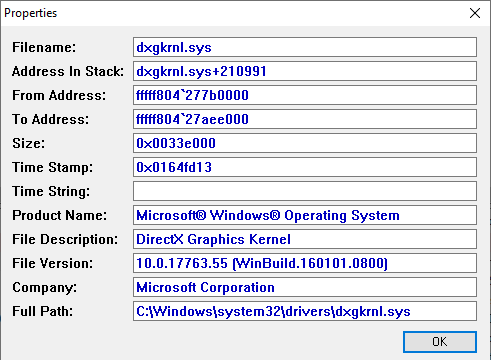
Task: Click the To Address value field
Action: point(305,119)
